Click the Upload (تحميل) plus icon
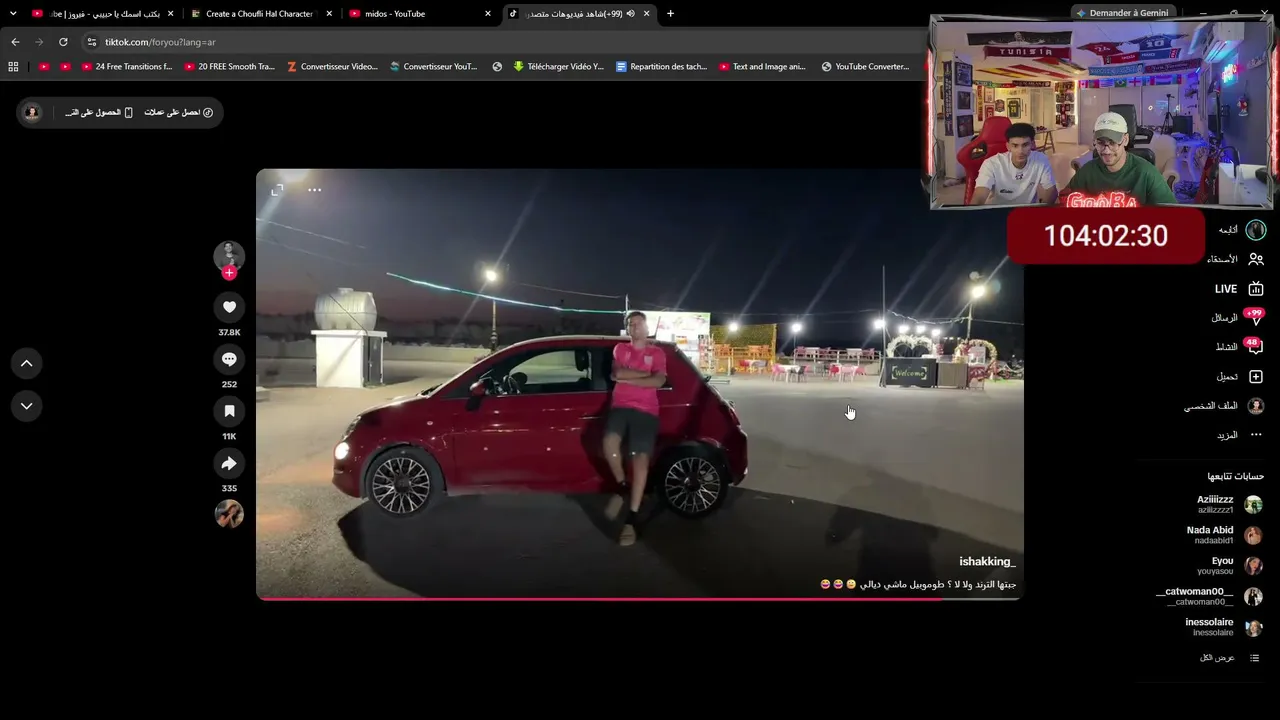Viewport: 1280px width, 720px height. click(x=1256, y=377)
